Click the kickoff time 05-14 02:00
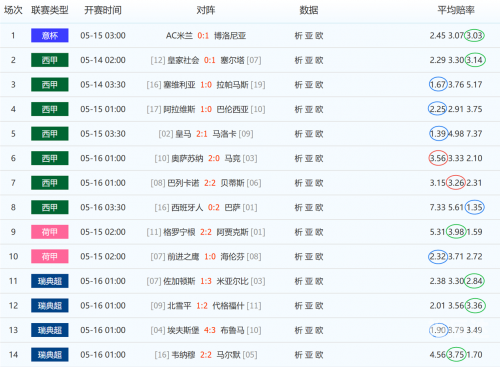 pos(103,60)
